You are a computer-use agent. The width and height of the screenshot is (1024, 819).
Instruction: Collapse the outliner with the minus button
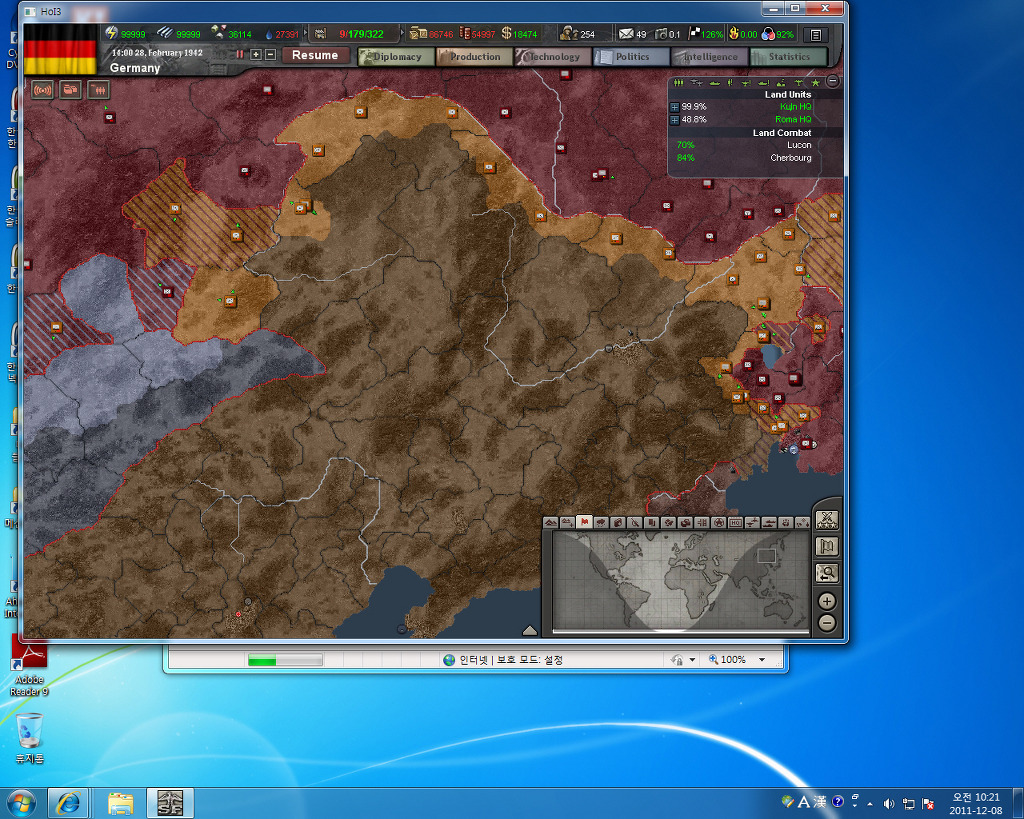tap(832, 82)
